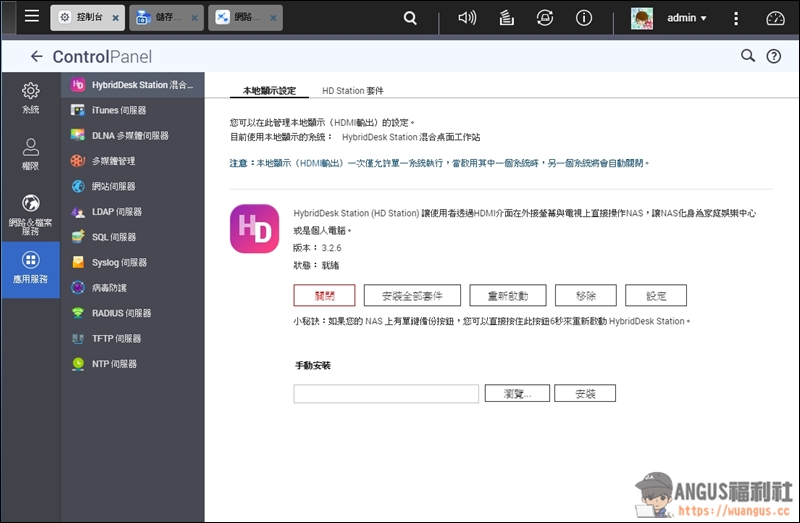The image size is (800, 523).
Task: Open the dashboard gauge icon
Action: (x=776, y=18)
